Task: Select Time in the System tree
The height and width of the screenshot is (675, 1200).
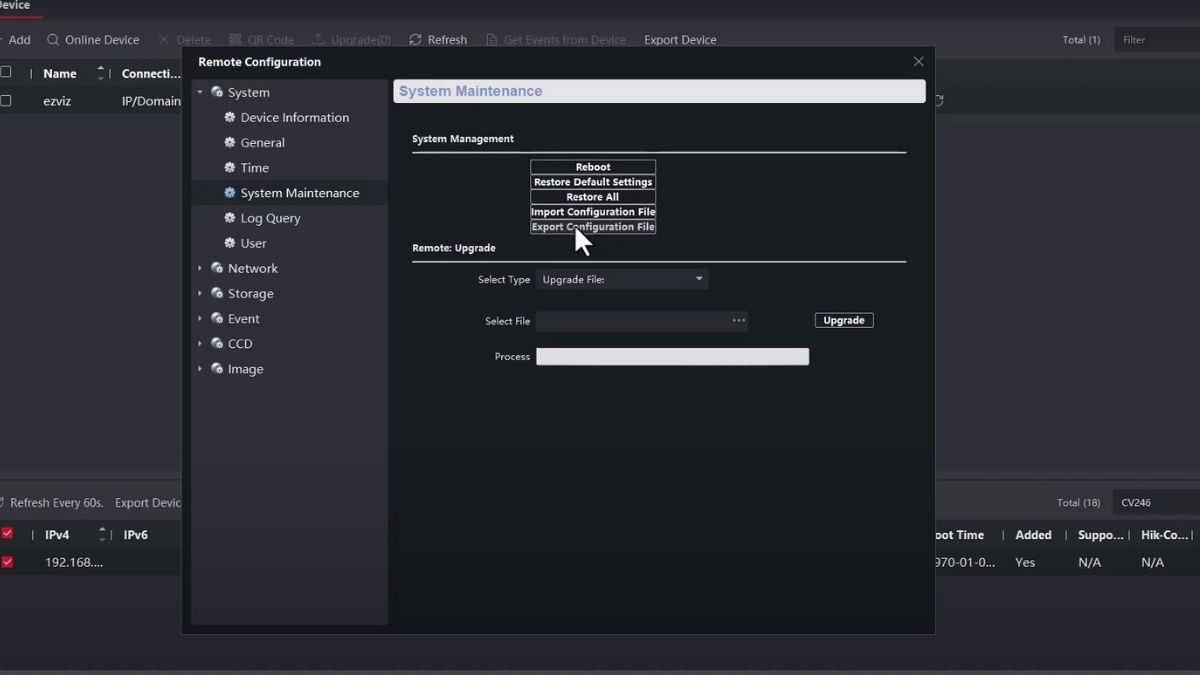Action: pyautogui.click(x=254, y=168)
